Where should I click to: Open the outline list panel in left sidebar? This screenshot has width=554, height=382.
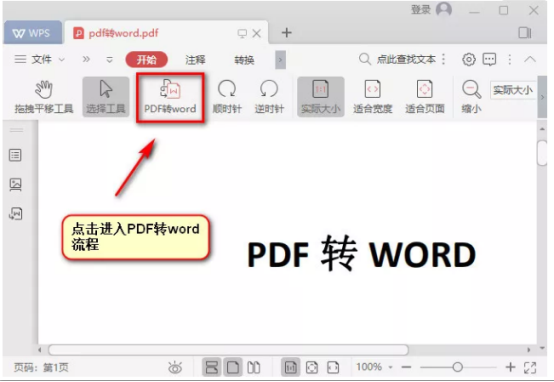pos(15,155)
